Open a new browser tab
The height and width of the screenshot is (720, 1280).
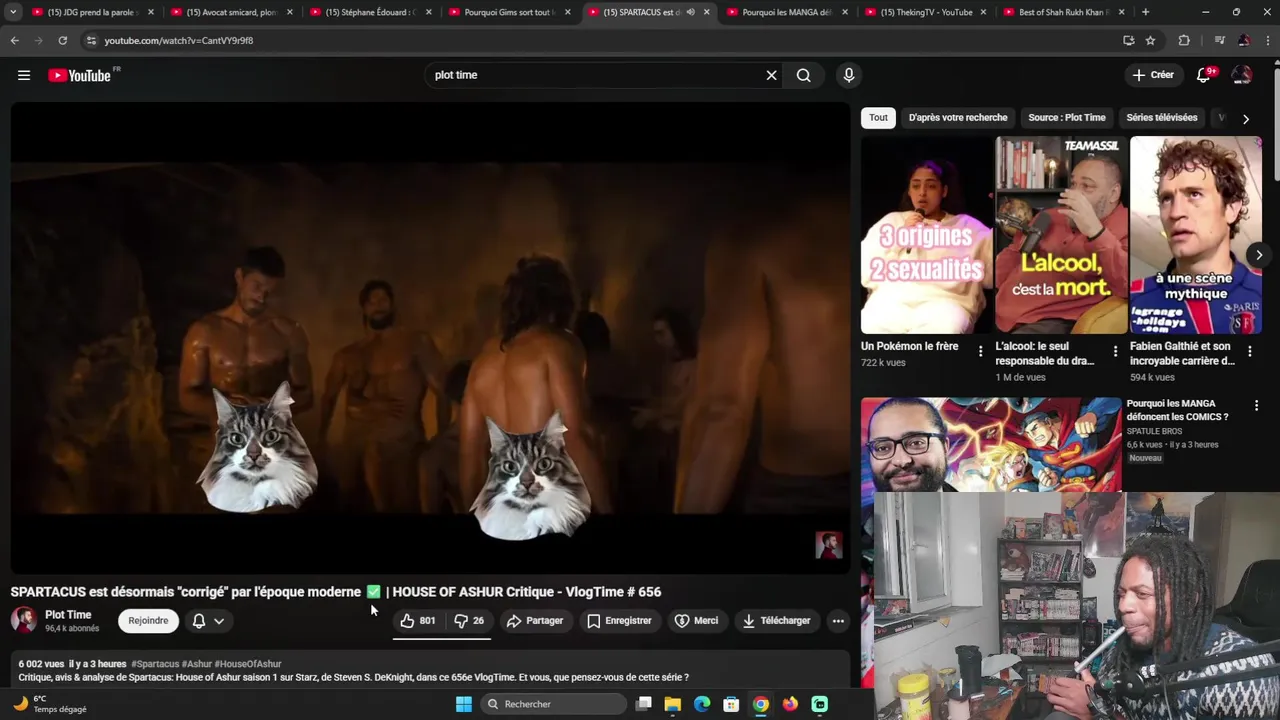pyautogui.click(x=1146, y=12)
